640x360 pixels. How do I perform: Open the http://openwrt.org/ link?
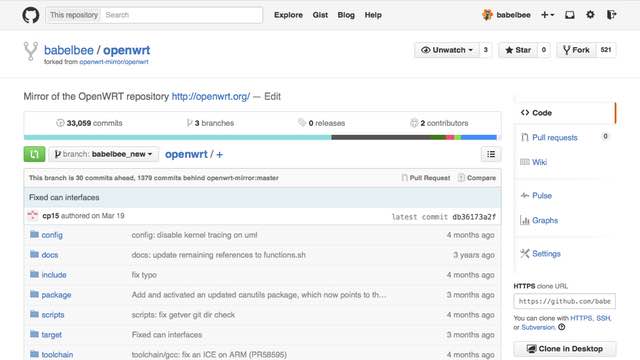[211, 97]
